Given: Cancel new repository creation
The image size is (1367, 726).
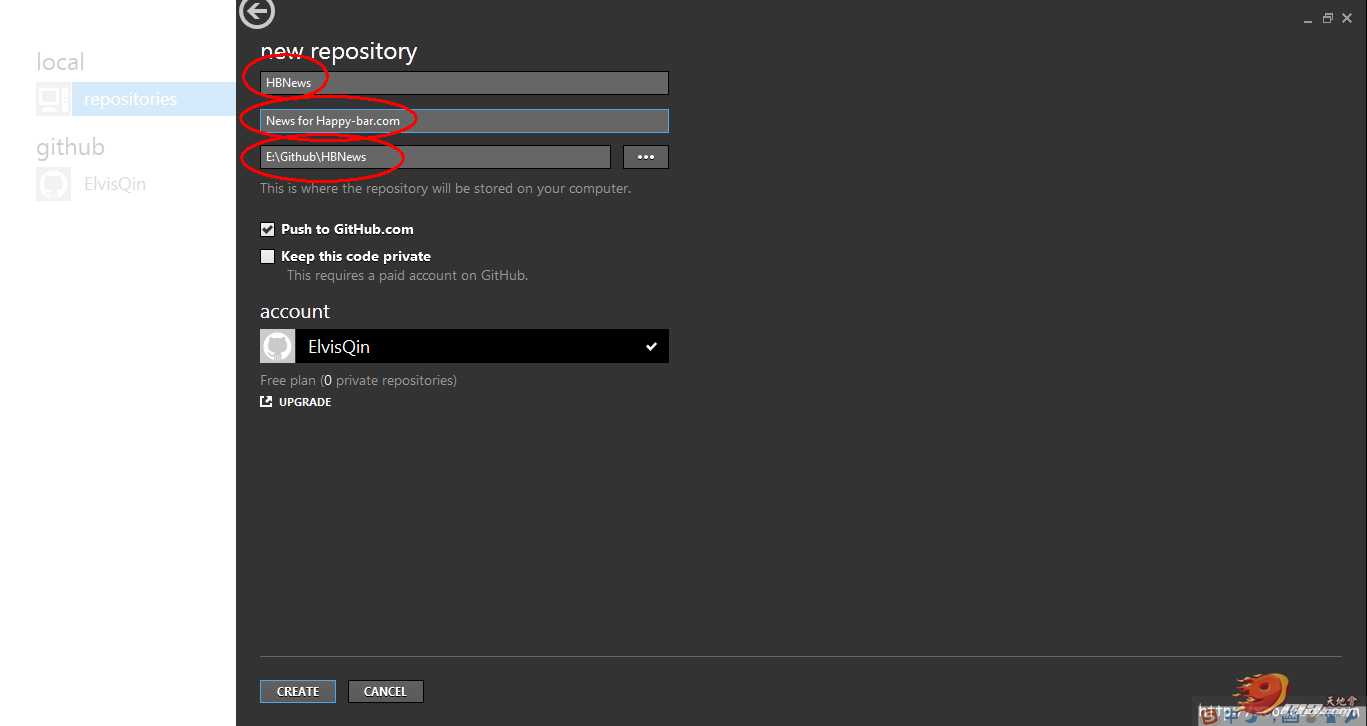Looking at the screenshot, I should pos(385,691).
